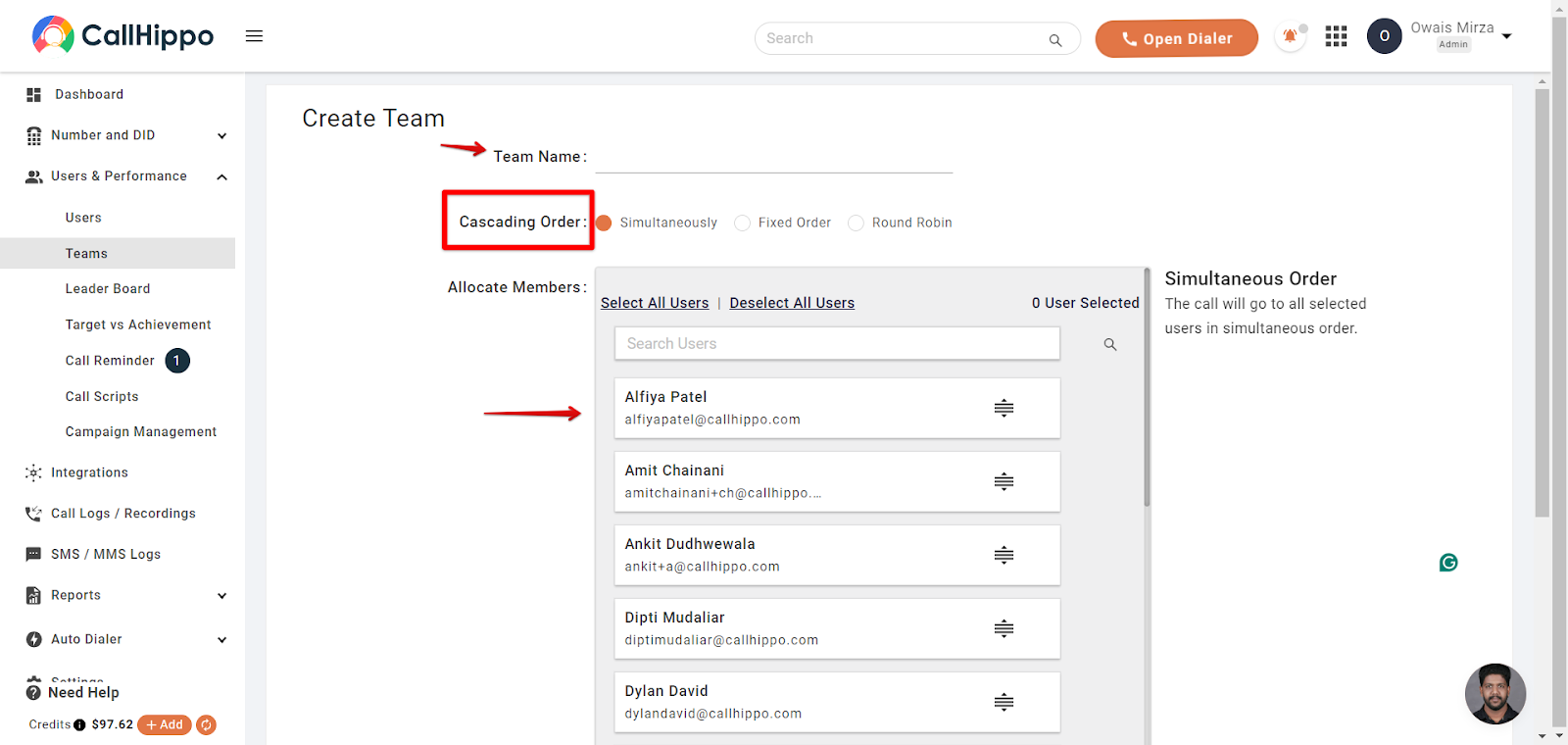
Task: Click the Number and DID keypad icon
Action: point(33,135)
